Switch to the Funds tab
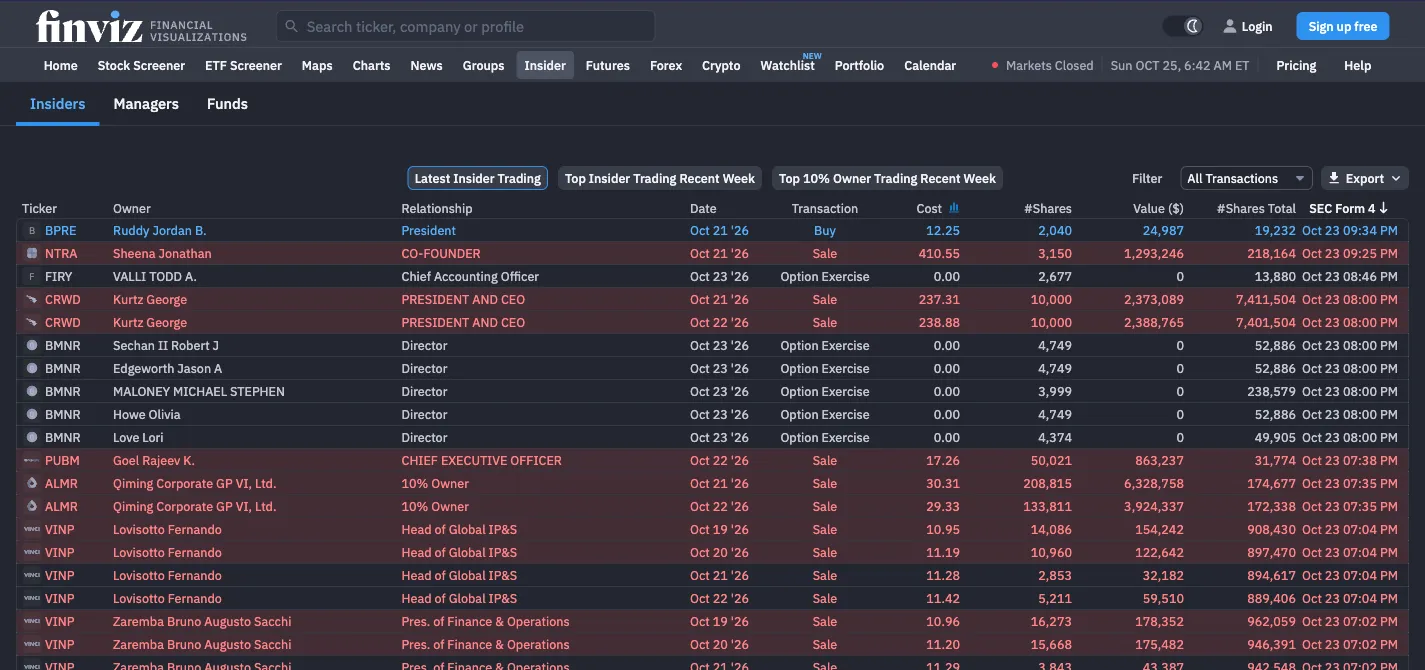Viewport: 1425px width, 670px height. click(x=227, y=104)
